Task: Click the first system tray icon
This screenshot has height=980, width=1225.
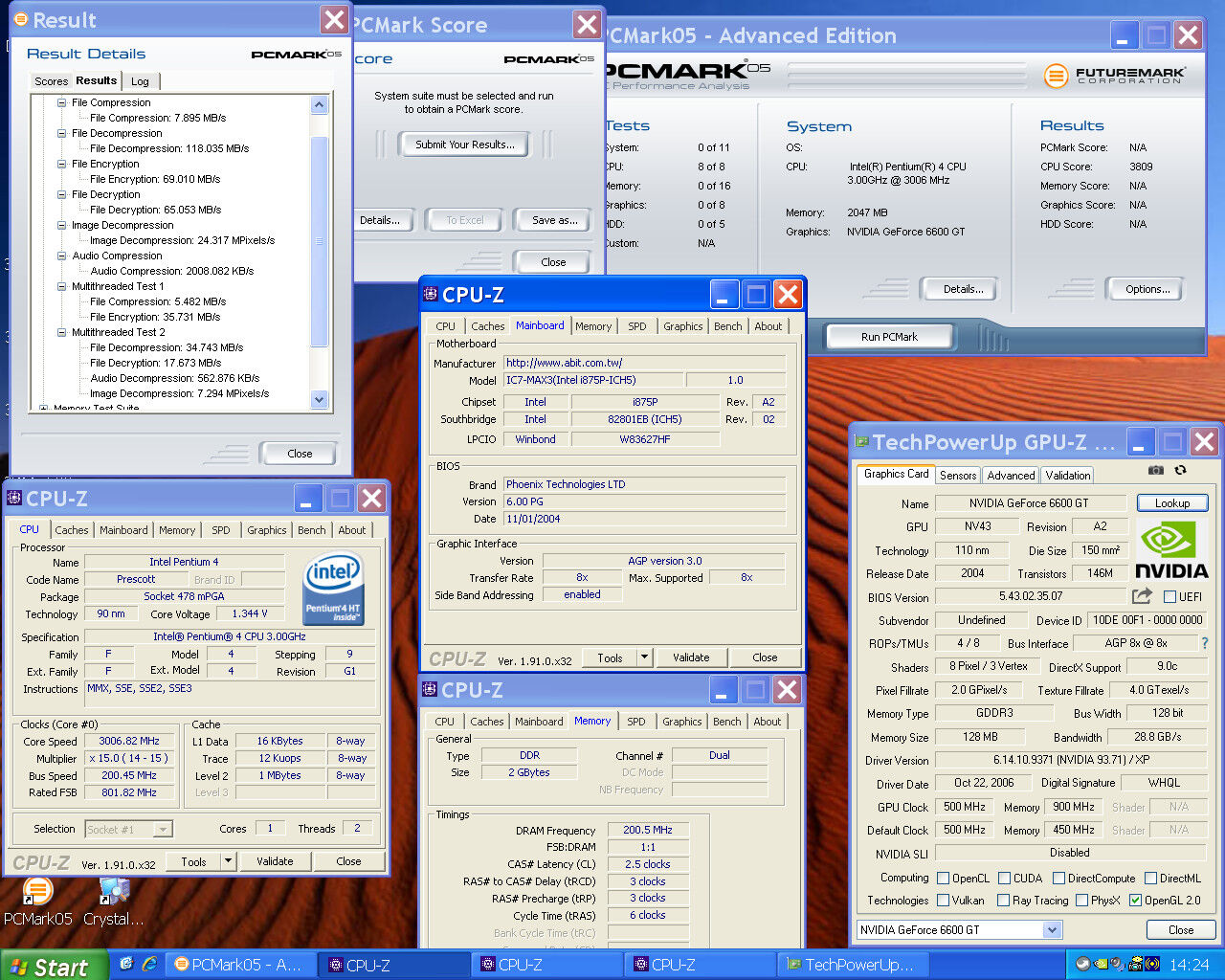Action: click(1083, 965)
